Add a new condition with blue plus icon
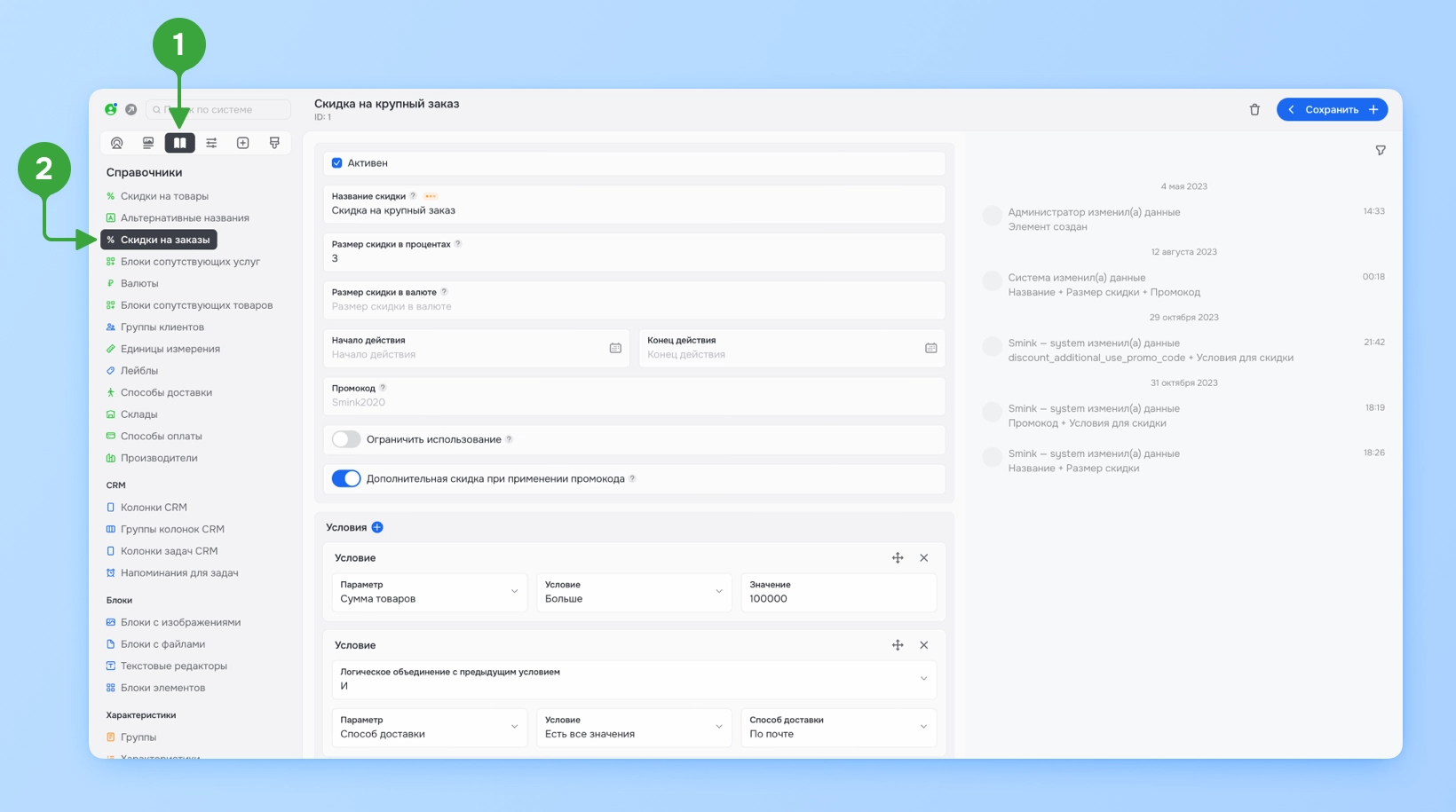 [x=377, y=527]
